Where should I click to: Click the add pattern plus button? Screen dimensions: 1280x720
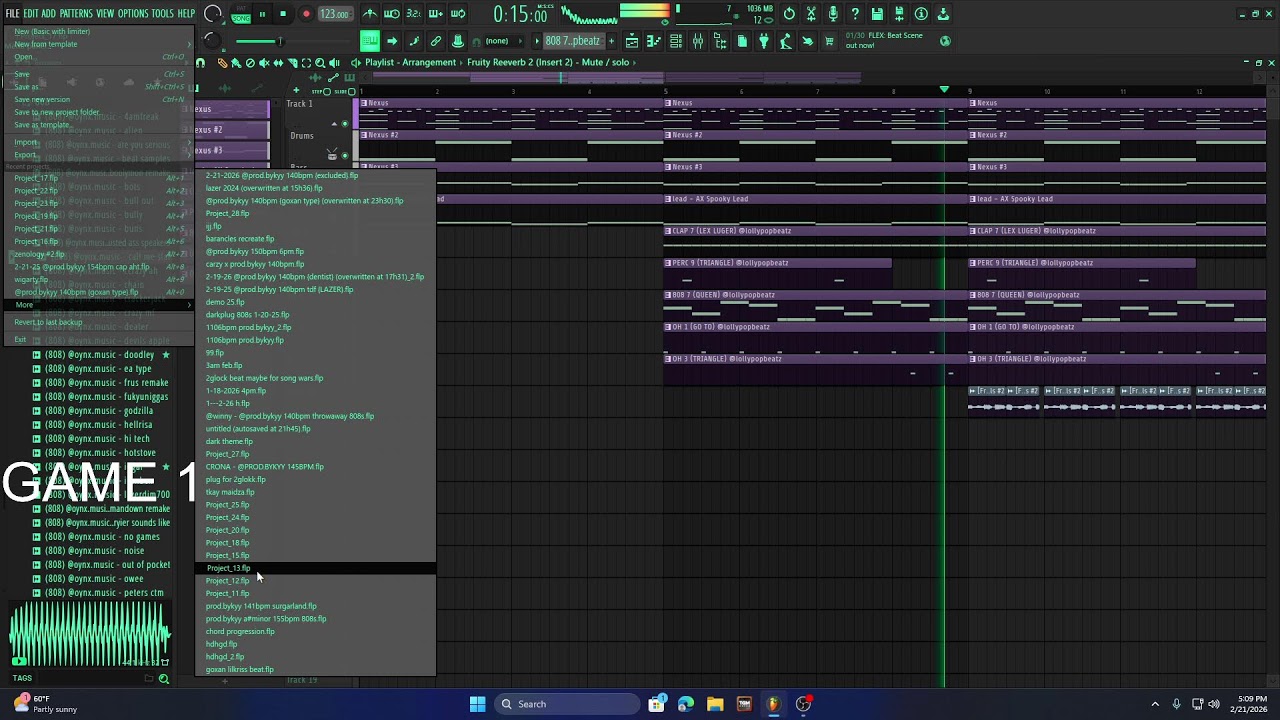click(611, 41)
